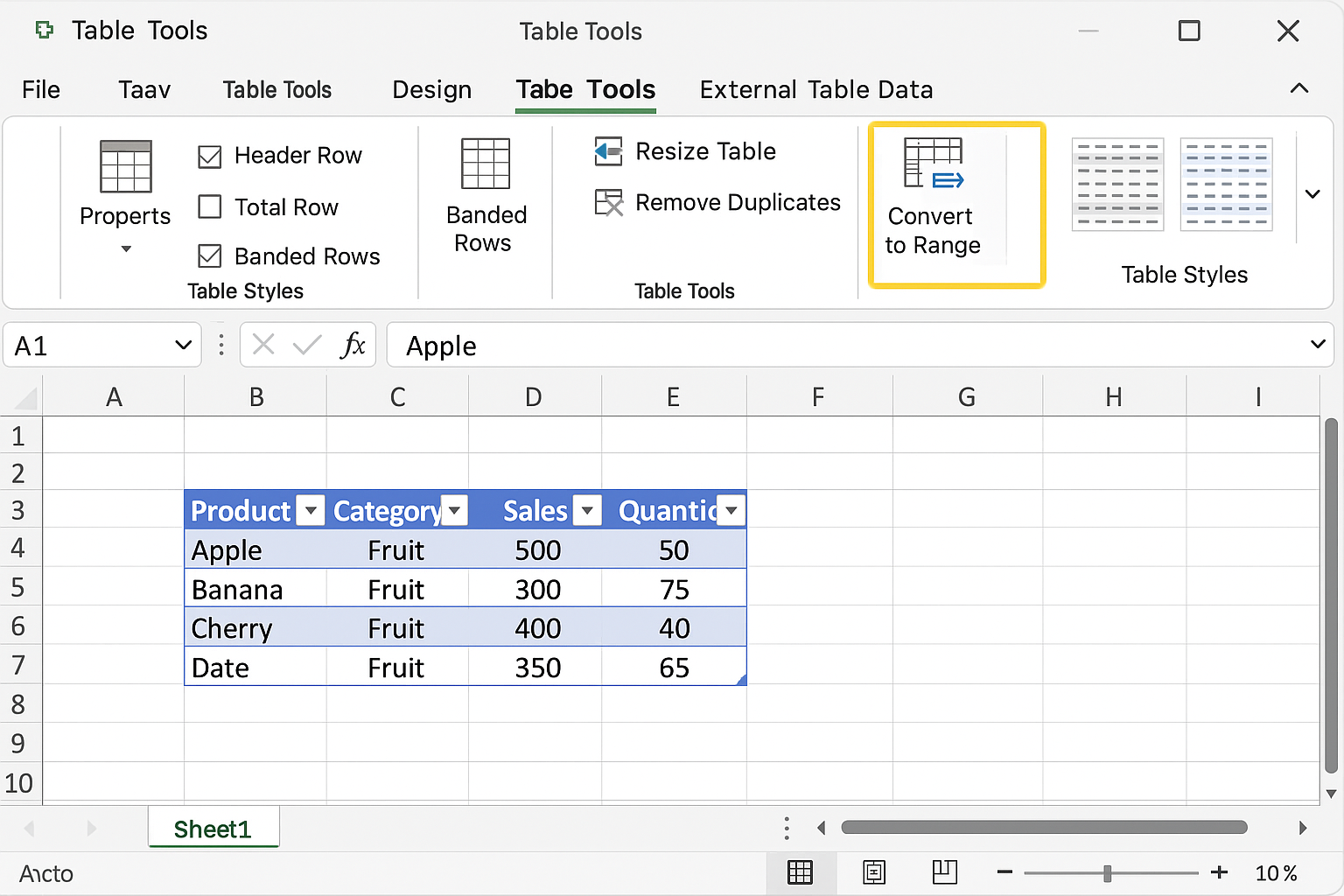1344x896 pixels.
Task: Click the zoom slider handle
Action: 1108,873
